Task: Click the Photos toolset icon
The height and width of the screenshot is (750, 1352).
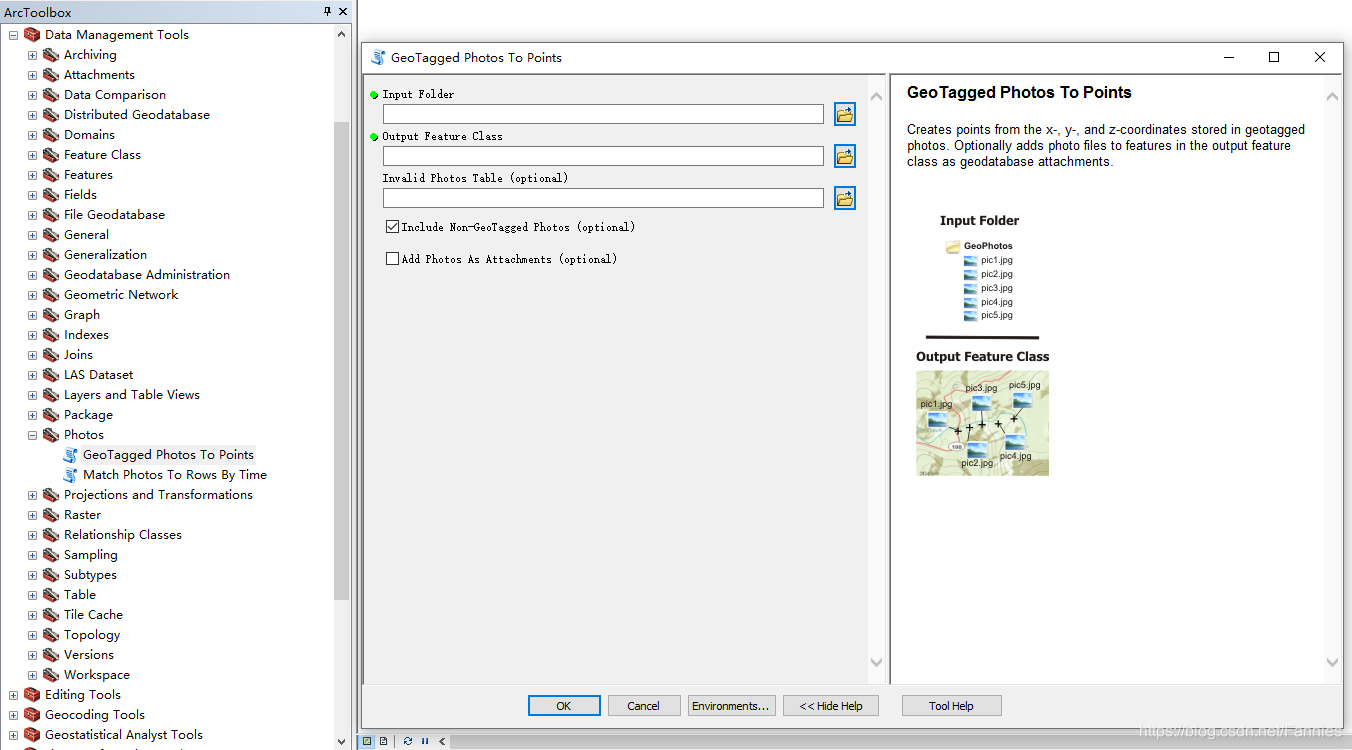Action: [x=51, y=435]
